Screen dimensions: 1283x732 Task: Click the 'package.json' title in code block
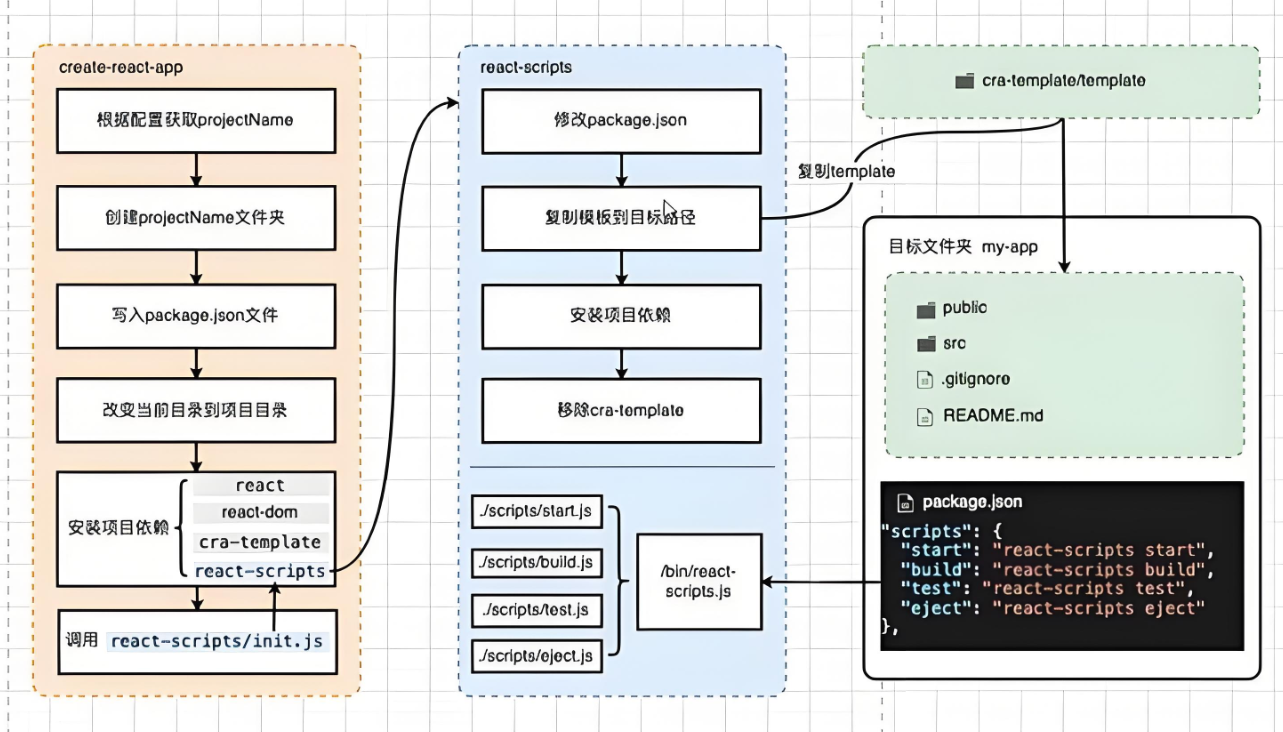pyautogui.click(x=972, y=501)
